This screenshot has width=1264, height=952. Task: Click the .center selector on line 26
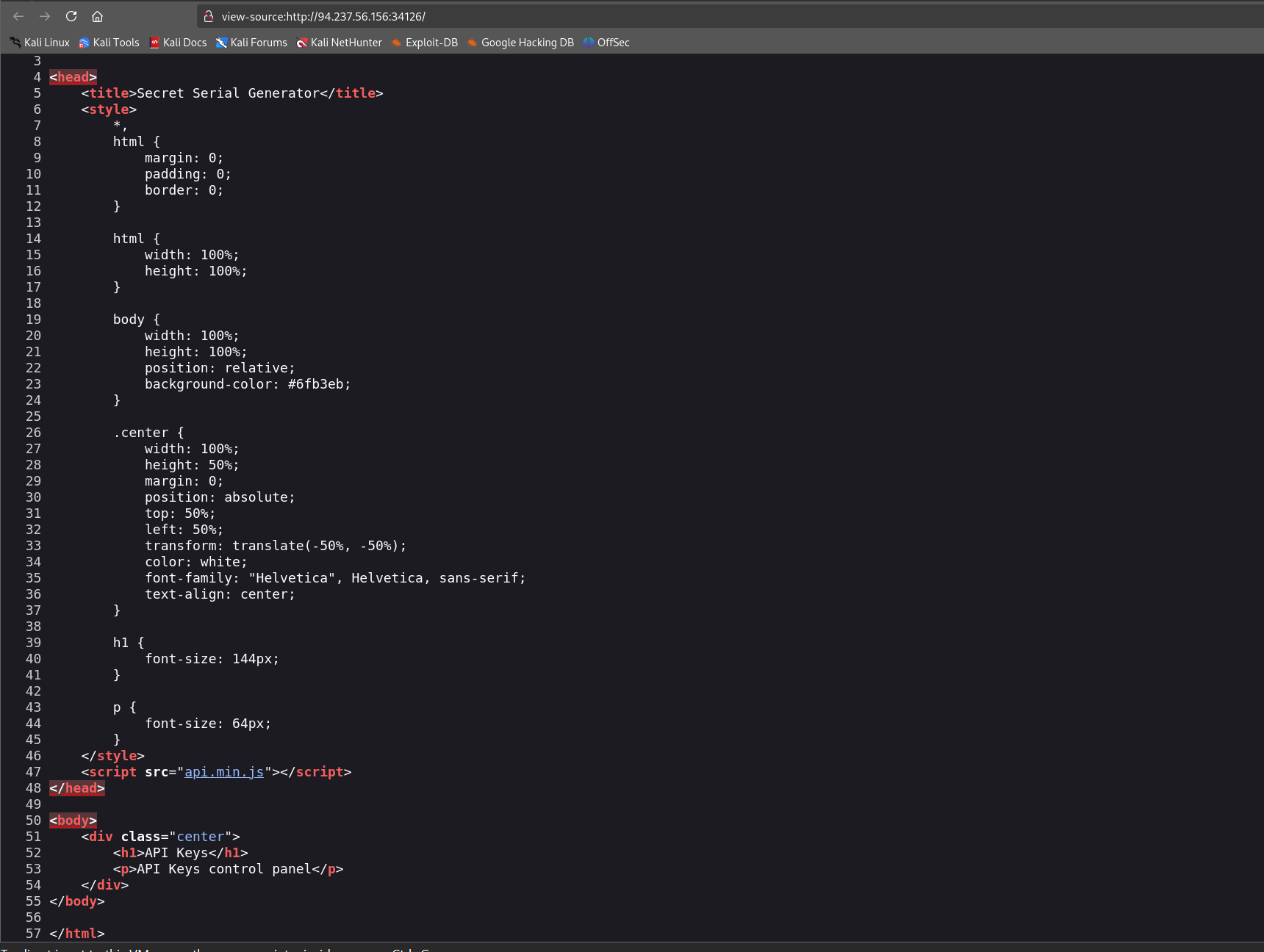point(149,433)
